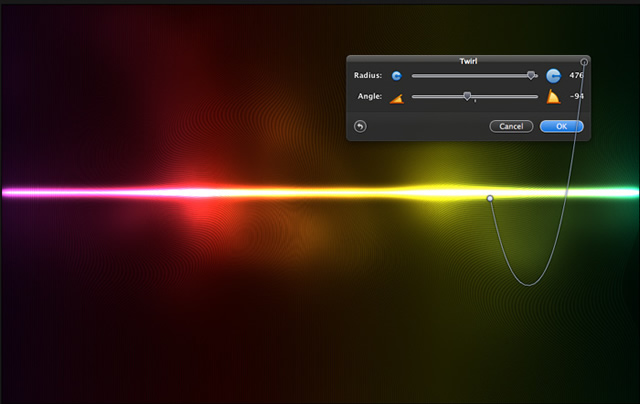Viewport: 640px width, 404px height.
Task: Cancel the Twirl dialog
Action: 511,127
